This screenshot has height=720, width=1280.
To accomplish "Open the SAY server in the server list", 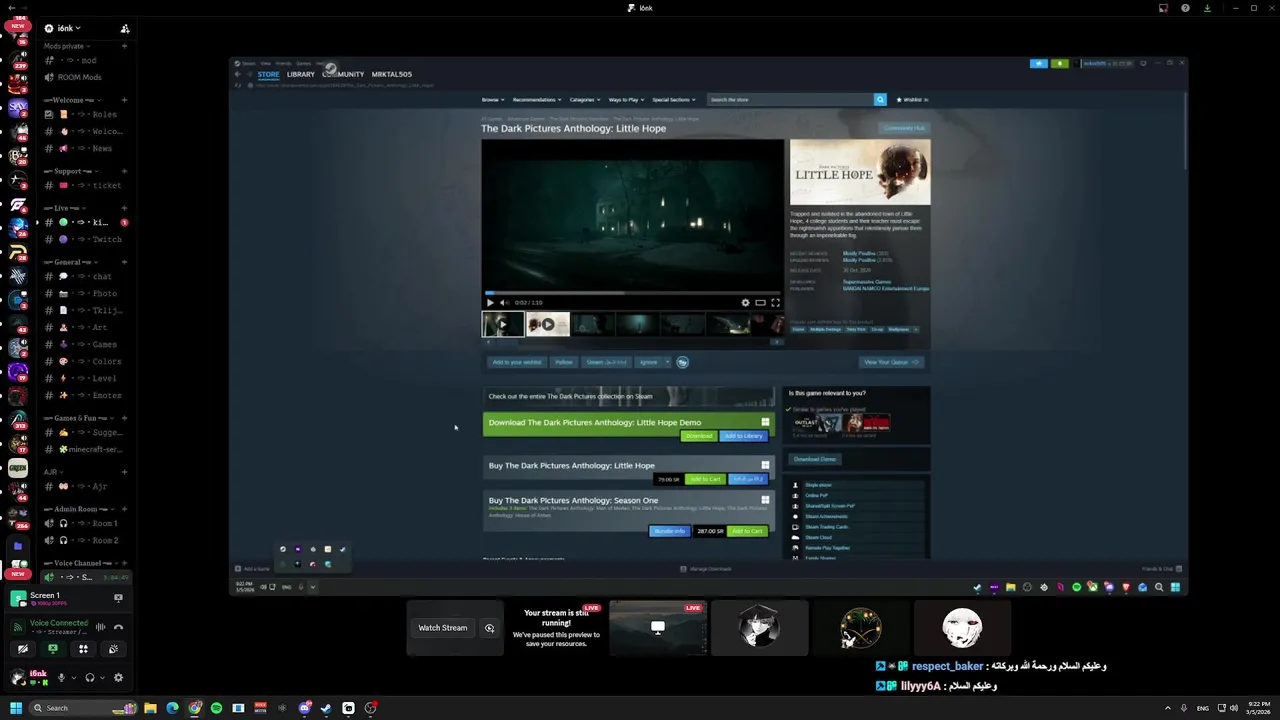I will pos(18,107).
